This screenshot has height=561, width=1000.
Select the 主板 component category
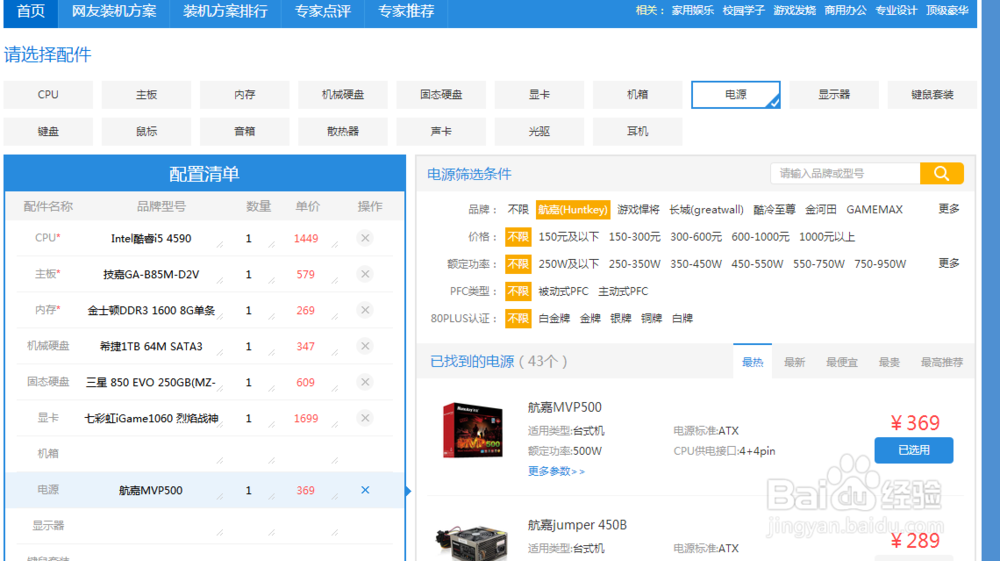click(x=146, y=94)
